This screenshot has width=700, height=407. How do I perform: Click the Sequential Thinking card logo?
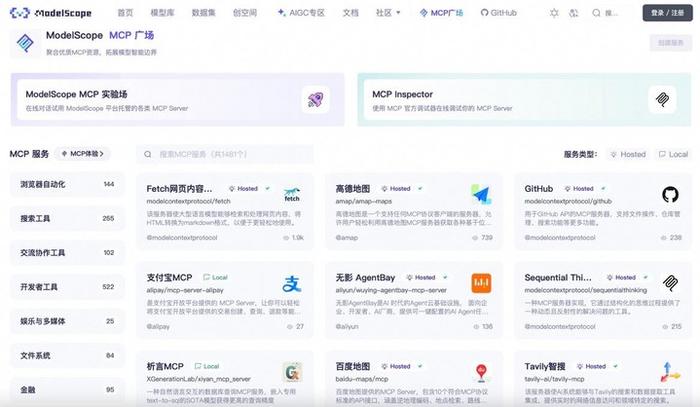click(670, 283)
